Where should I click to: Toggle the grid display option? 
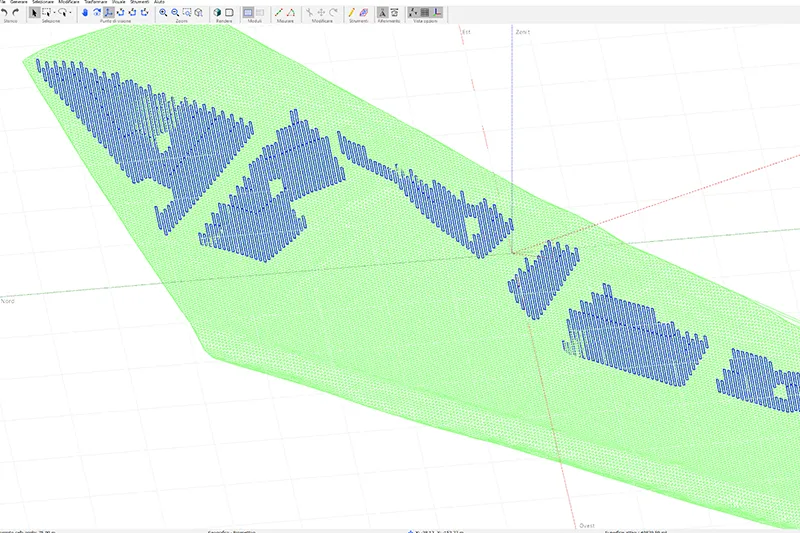pyautogui.click(x=424, y=12)
